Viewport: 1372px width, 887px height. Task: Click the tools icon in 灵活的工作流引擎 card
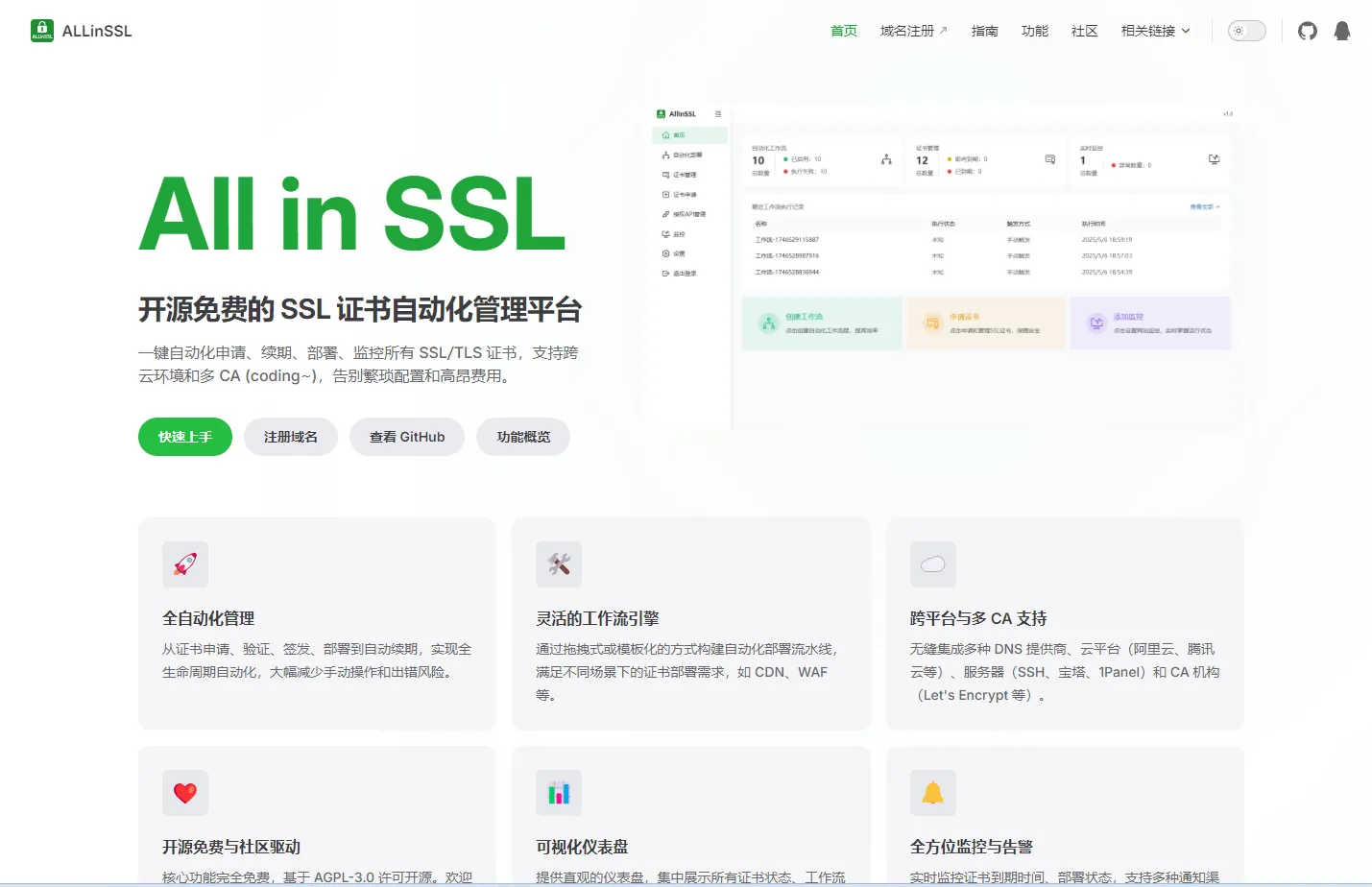coord(559,564)
